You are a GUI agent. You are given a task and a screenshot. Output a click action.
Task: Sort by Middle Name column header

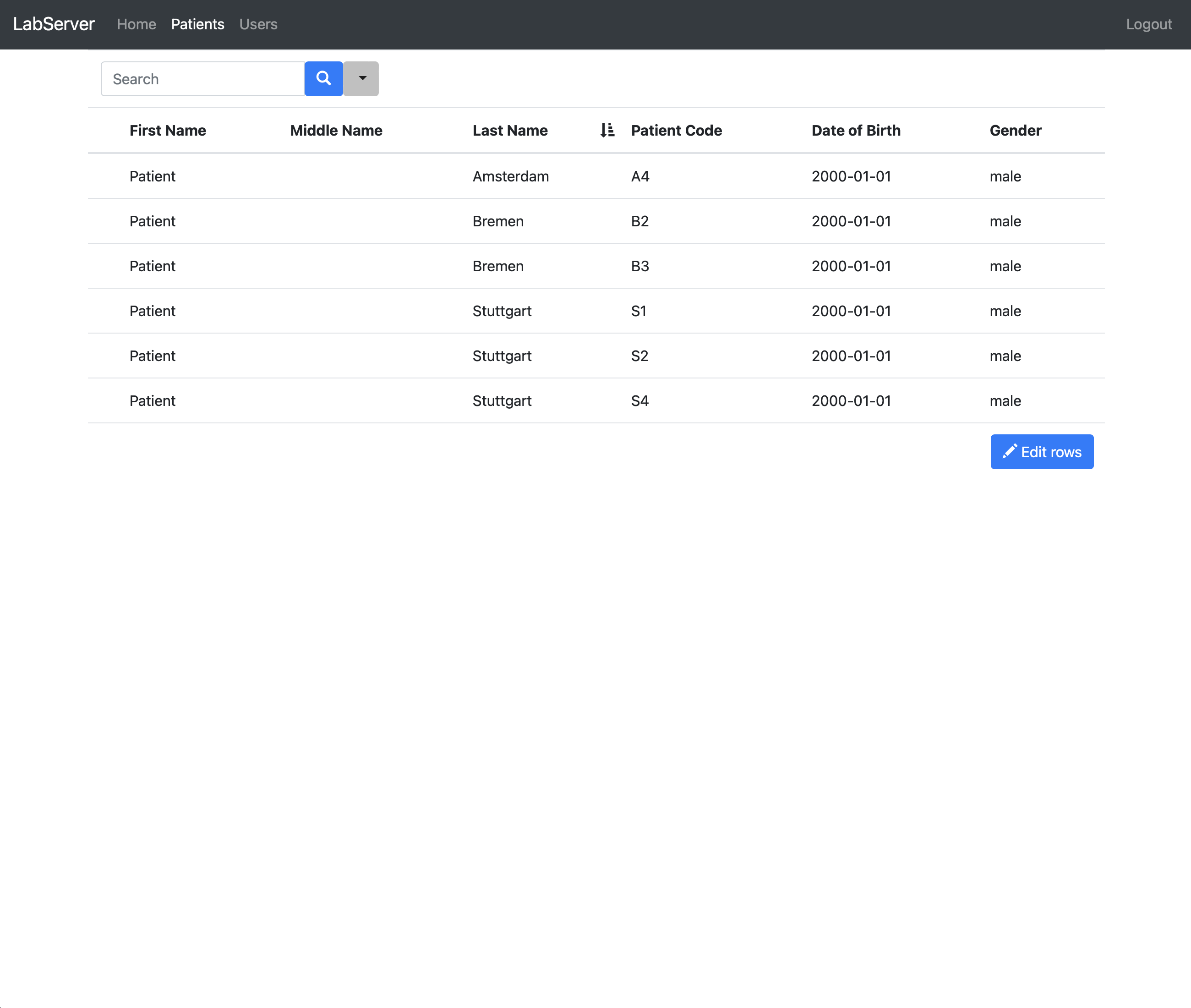pyautogui.click(x=336, y=130)
